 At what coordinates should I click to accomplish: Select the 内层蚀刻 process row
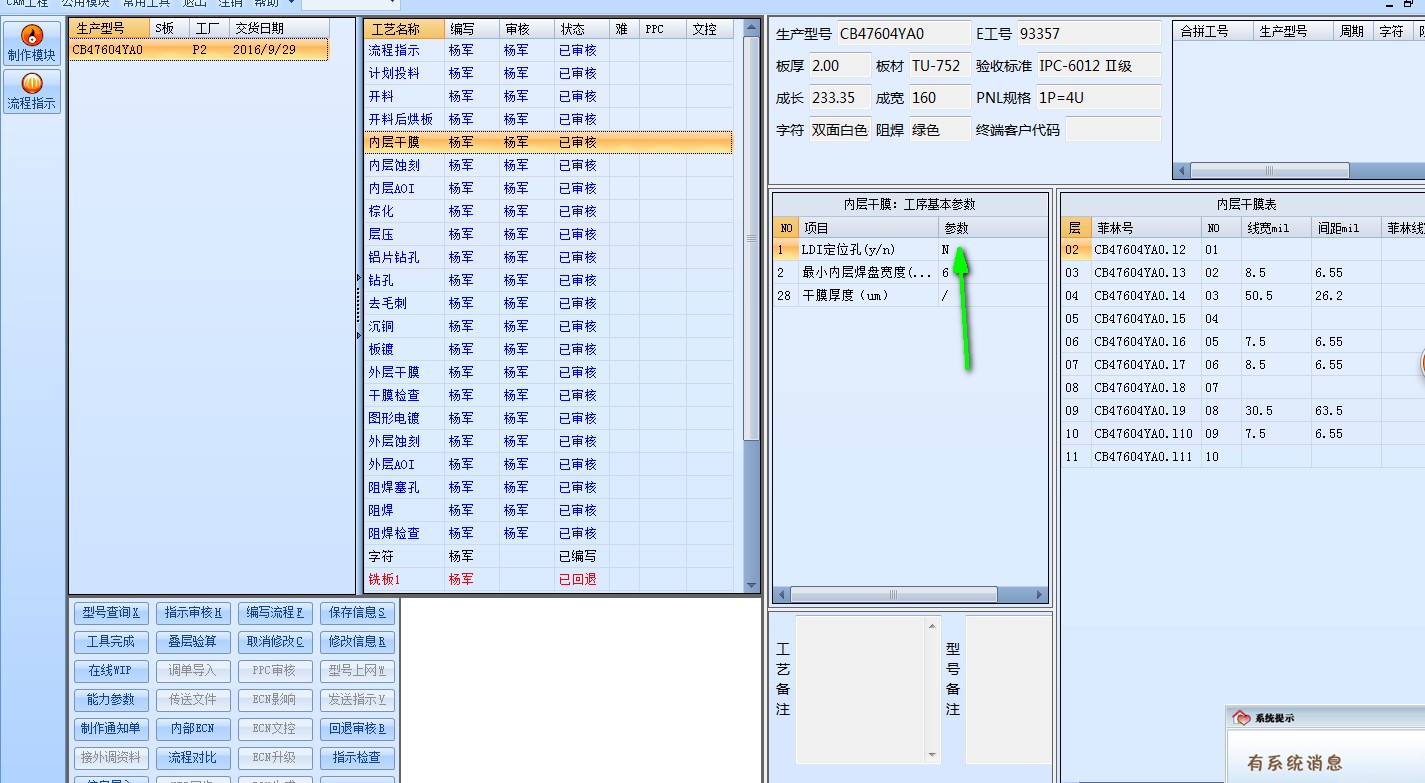pyautogui.click(x=548, y=165)
